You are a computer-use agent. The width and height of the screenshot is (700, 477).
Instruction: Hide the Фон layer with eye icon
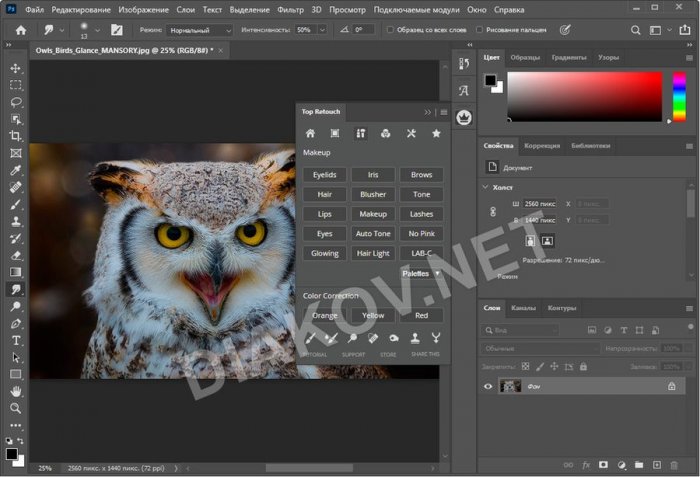tap(488, 386)
